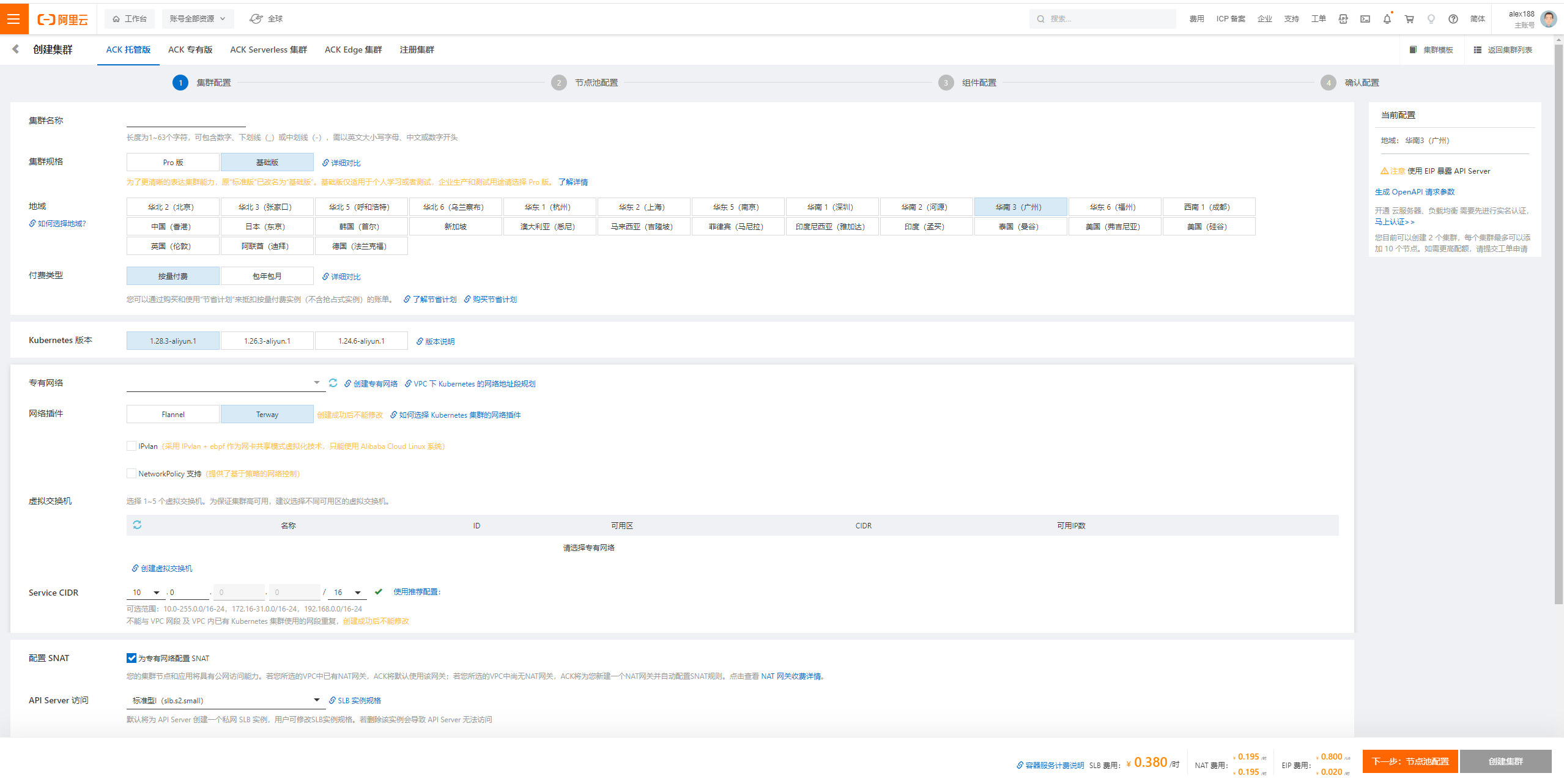
Task: Open the help question mark icon
Action: [x=1453, y=19]
